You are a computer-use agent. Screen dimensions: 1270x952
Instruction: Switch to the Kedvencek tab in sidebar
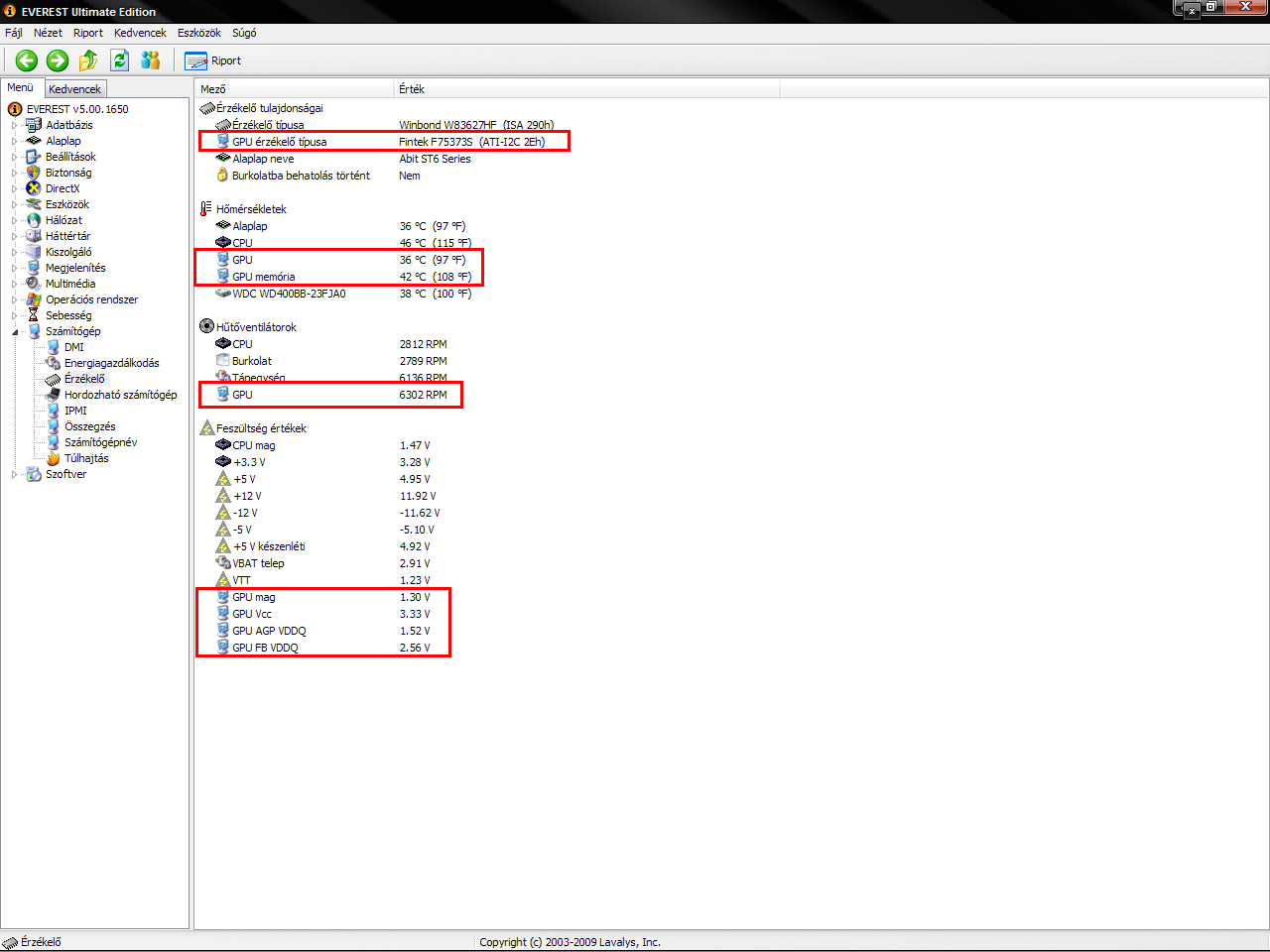pos(74,89)
